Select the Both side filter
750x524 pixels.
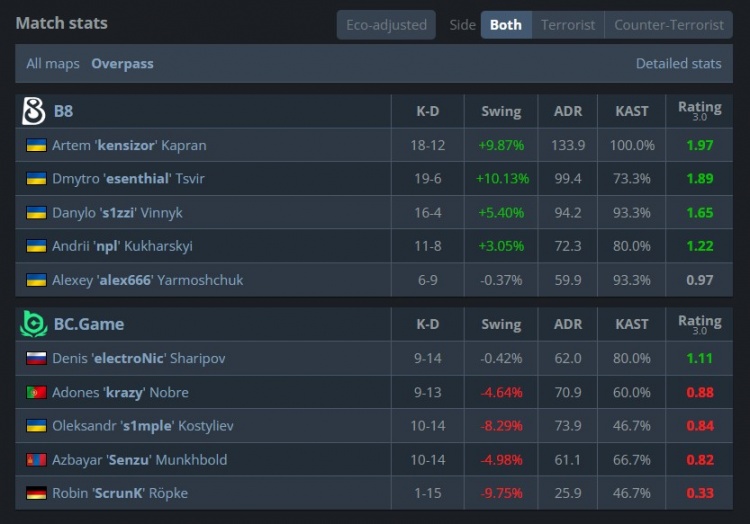pyautogui.click(x=506, y=25)
